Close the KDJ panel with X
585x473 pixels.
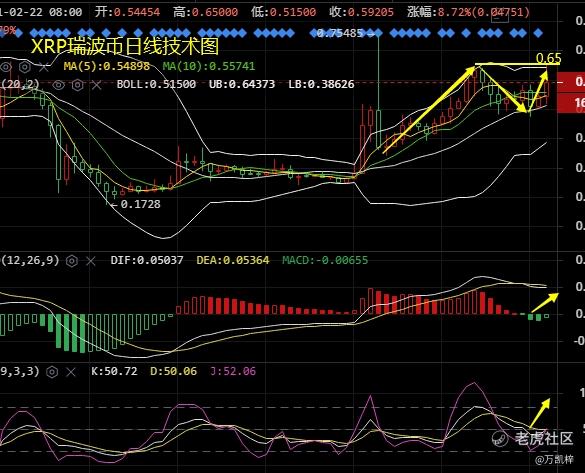click(x=71, y=372)
